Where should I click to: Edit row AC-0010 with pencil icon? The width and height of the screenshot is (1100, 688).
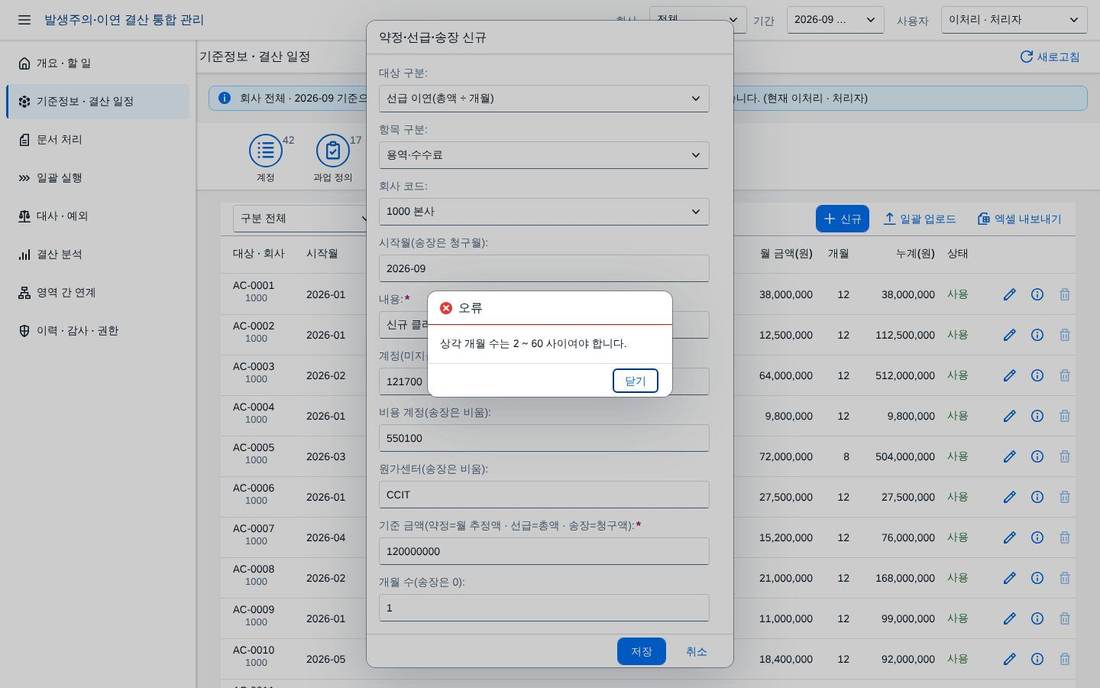(x=1010, y=659)
